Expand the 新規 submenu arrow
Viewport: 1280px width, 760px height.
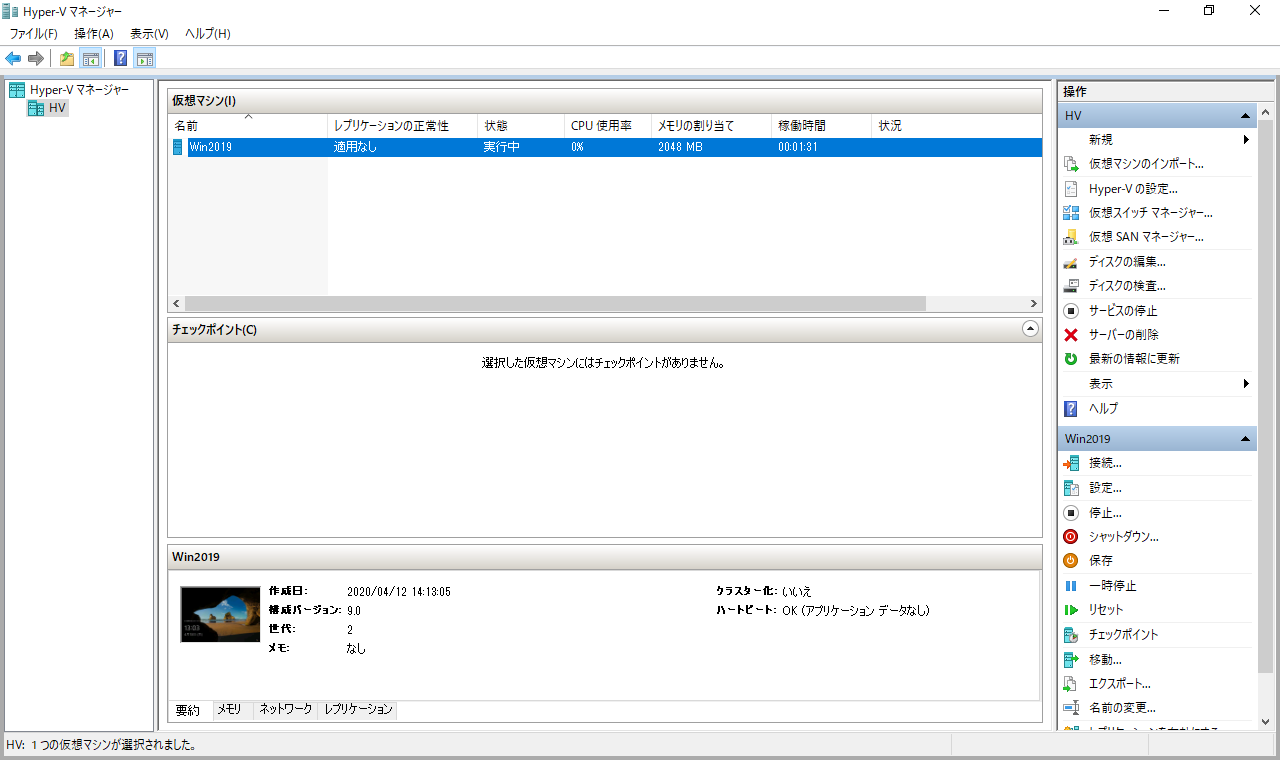click(1246, 140)
